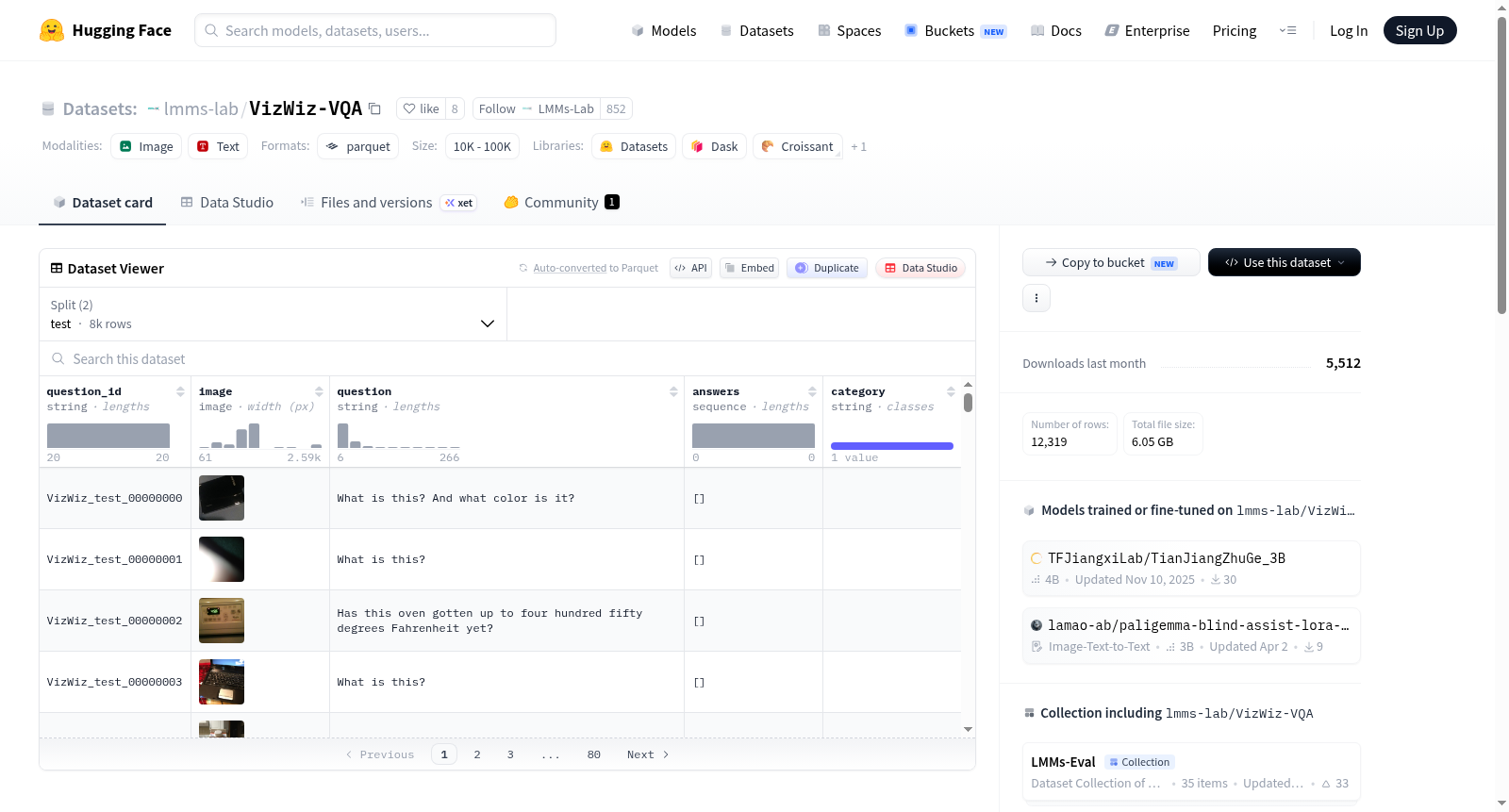Click the Hugging Face logo icon
This screenshot has width=1509, height=812.
(x=52, y=30)
